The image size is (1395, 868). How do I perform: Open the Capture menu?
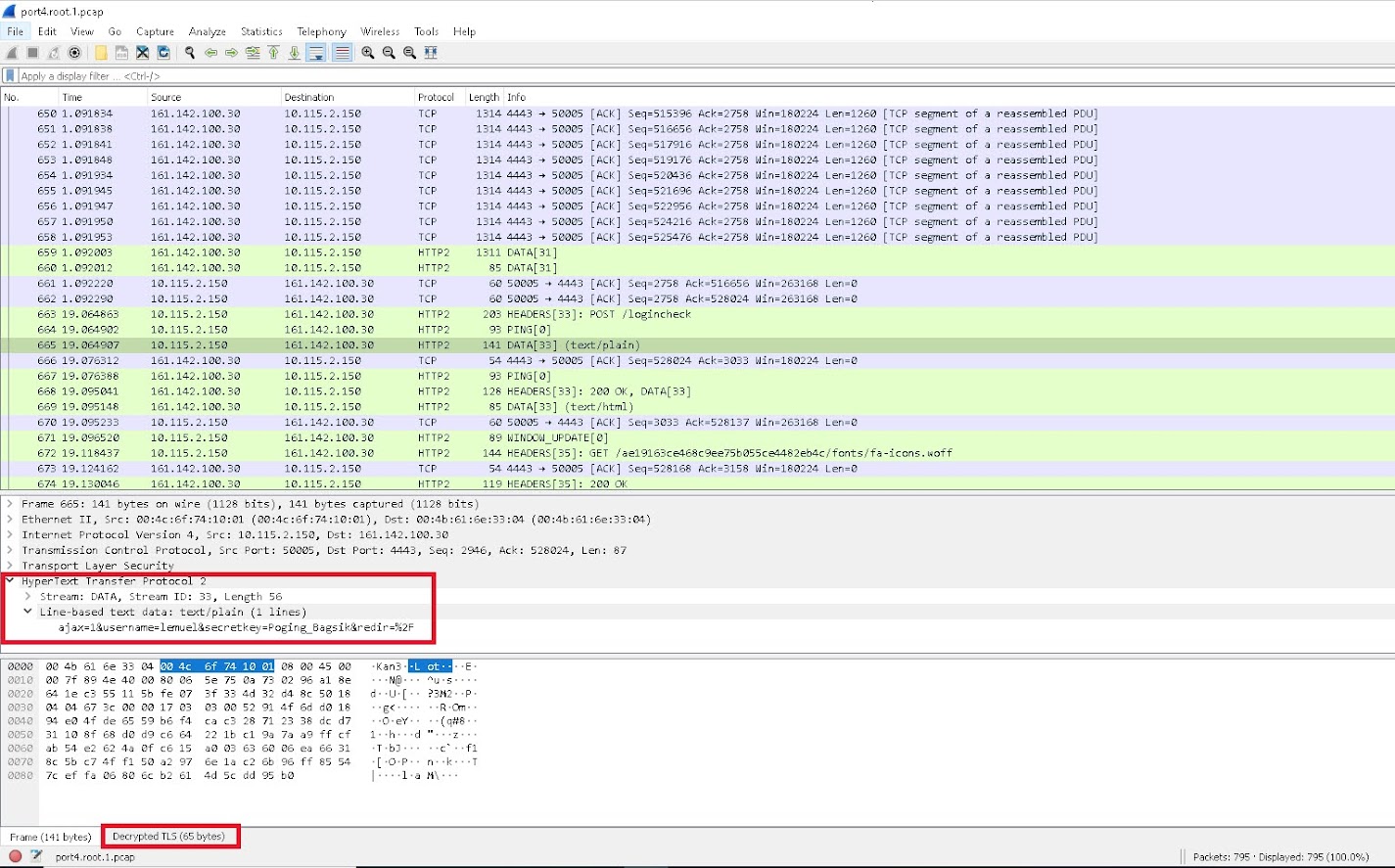155,31
